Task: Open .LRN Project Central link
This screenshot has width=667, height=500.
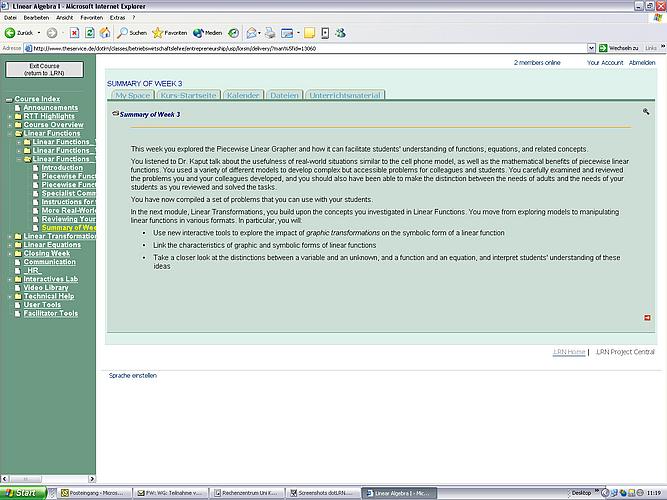Action: [x=625, y=352]
